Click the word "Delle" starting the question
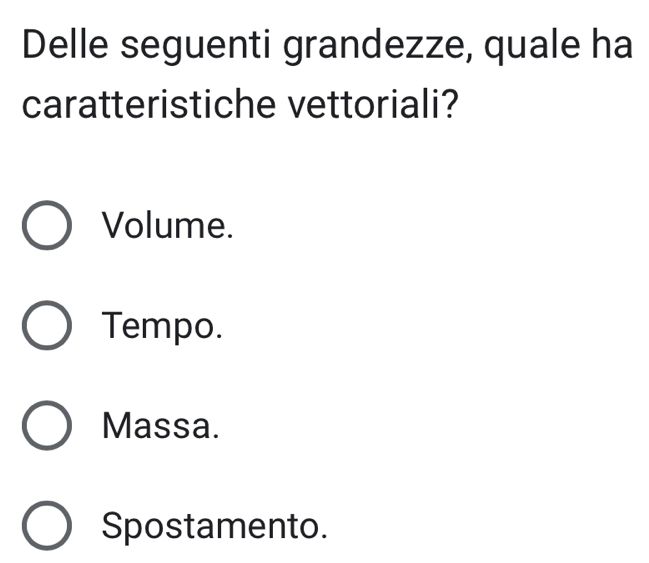 63,46
